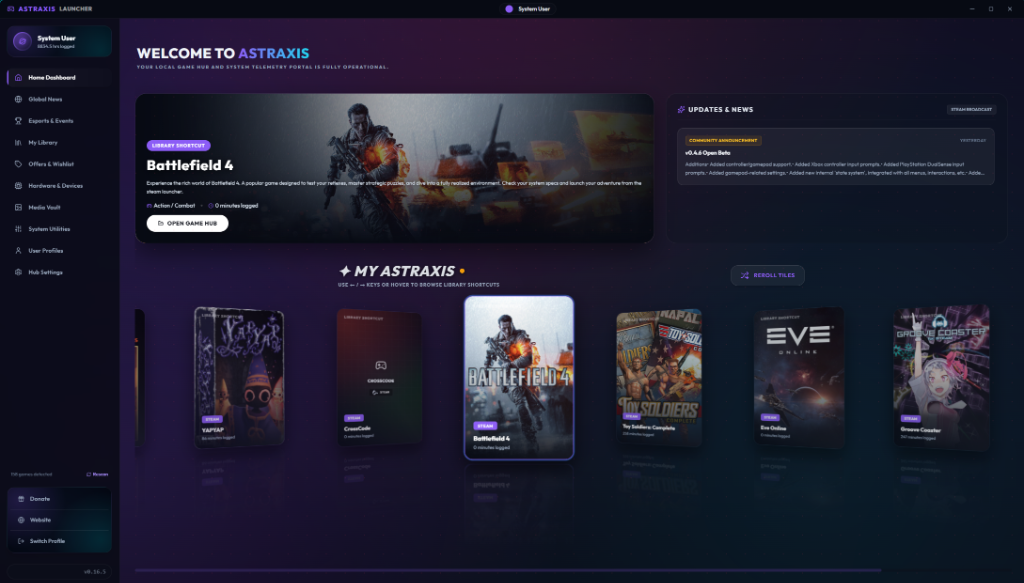The width and height of the screenshot is (1024, 583).
Task: Click the Astraxis logo icon in title bar
Action: (10, 8)
